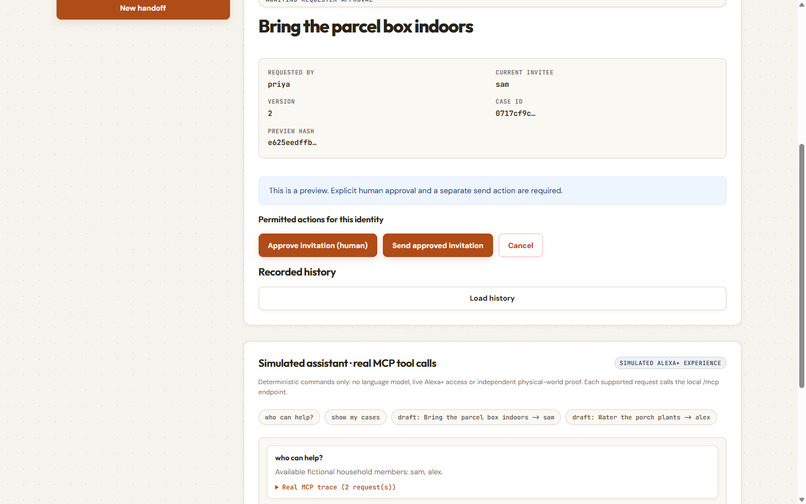This screenshot has width=806, height=504.
Task: Choose draft: Bring the parcel box indoors → sam
Action: point(475,417)
